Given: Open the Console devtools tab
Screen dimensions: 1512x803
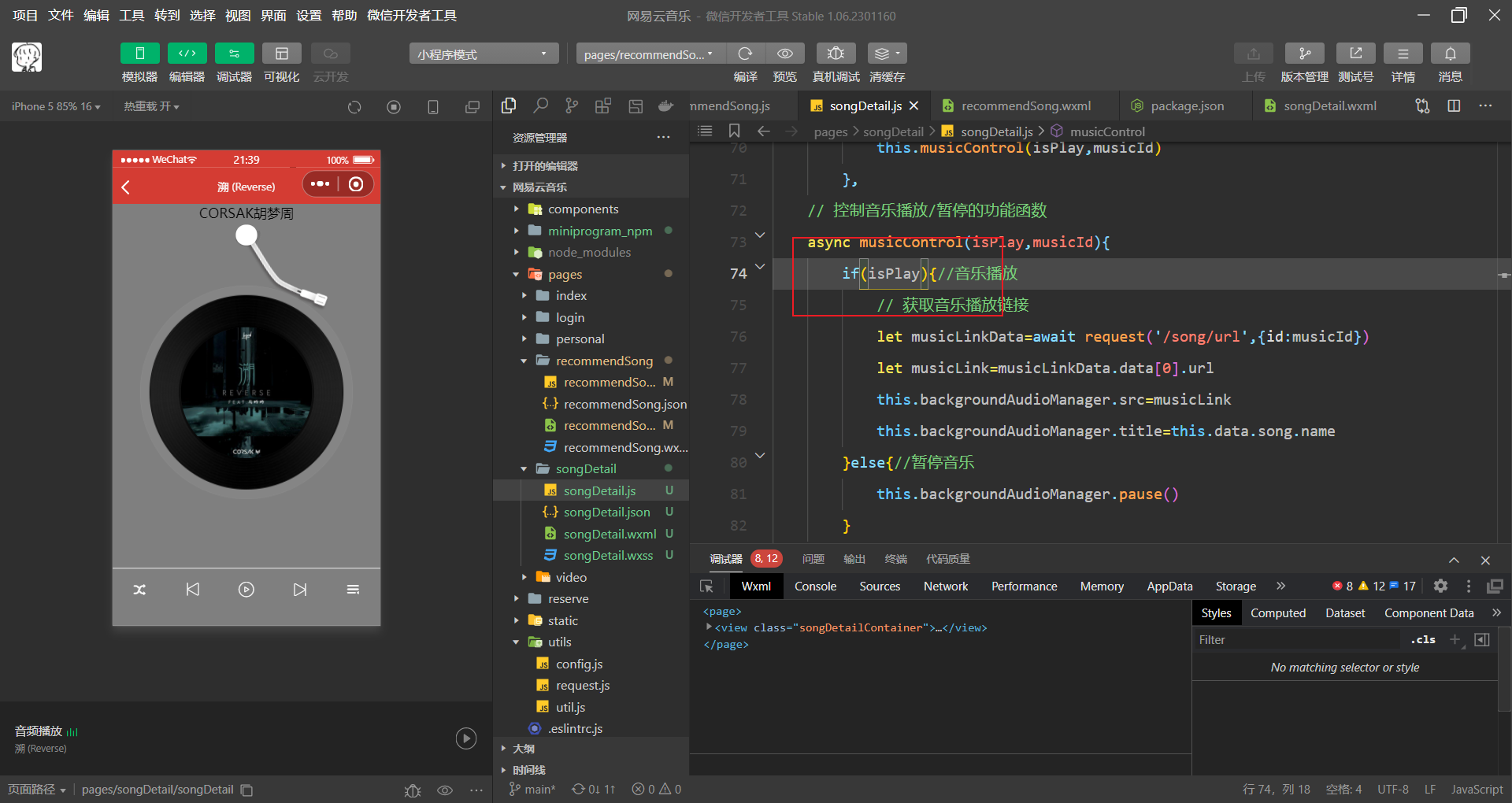Looking at the screenshot, I should tap(815, 586).
